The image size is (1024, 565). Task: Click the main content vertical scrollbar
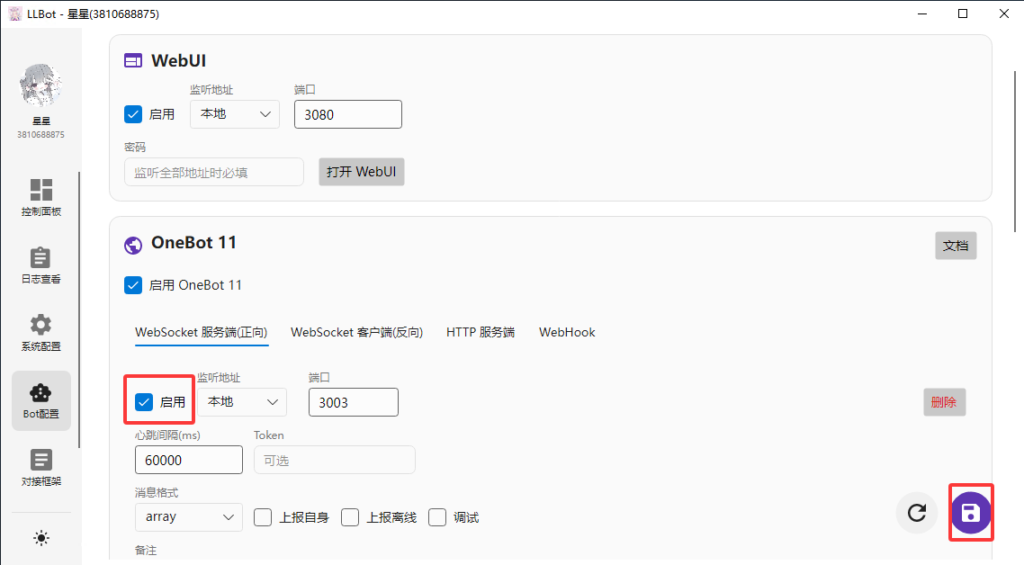tap(1015, 150)
